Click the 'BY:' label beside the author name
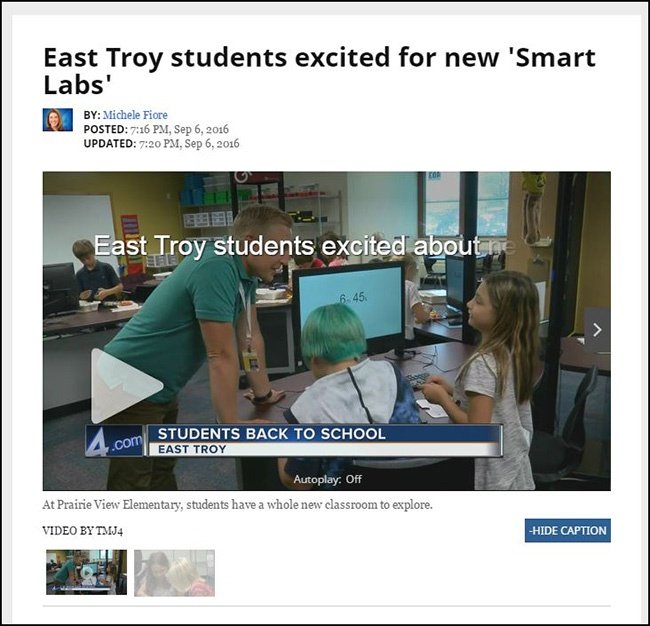The height and width of the screenshot is (626, 650). coord(92,115)
